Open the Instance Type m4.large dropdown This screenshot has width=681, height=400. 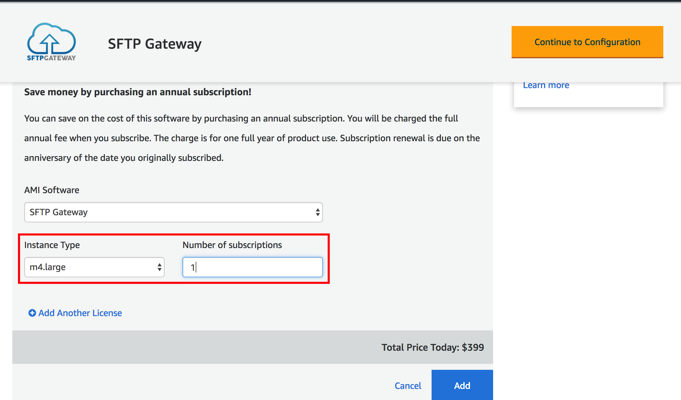(x=94, y=267)
